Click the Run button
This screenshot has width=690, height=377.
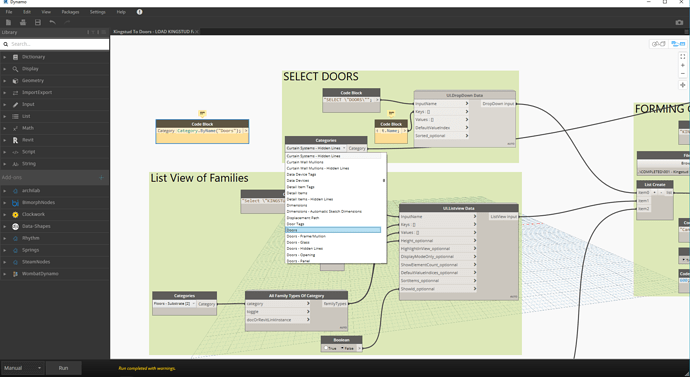(x=63, y=368)
